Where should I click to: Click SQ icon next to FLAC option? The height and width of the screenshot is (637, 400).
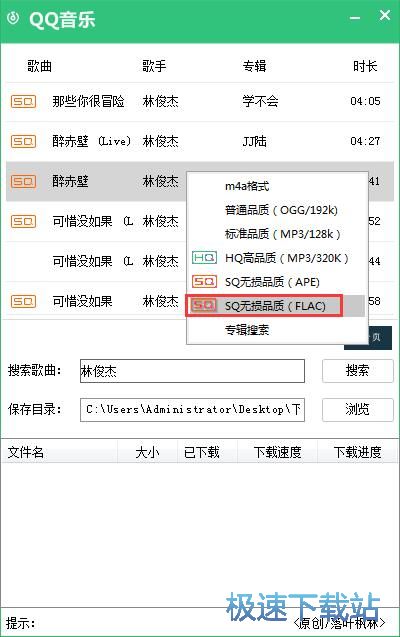coord(204,306)
